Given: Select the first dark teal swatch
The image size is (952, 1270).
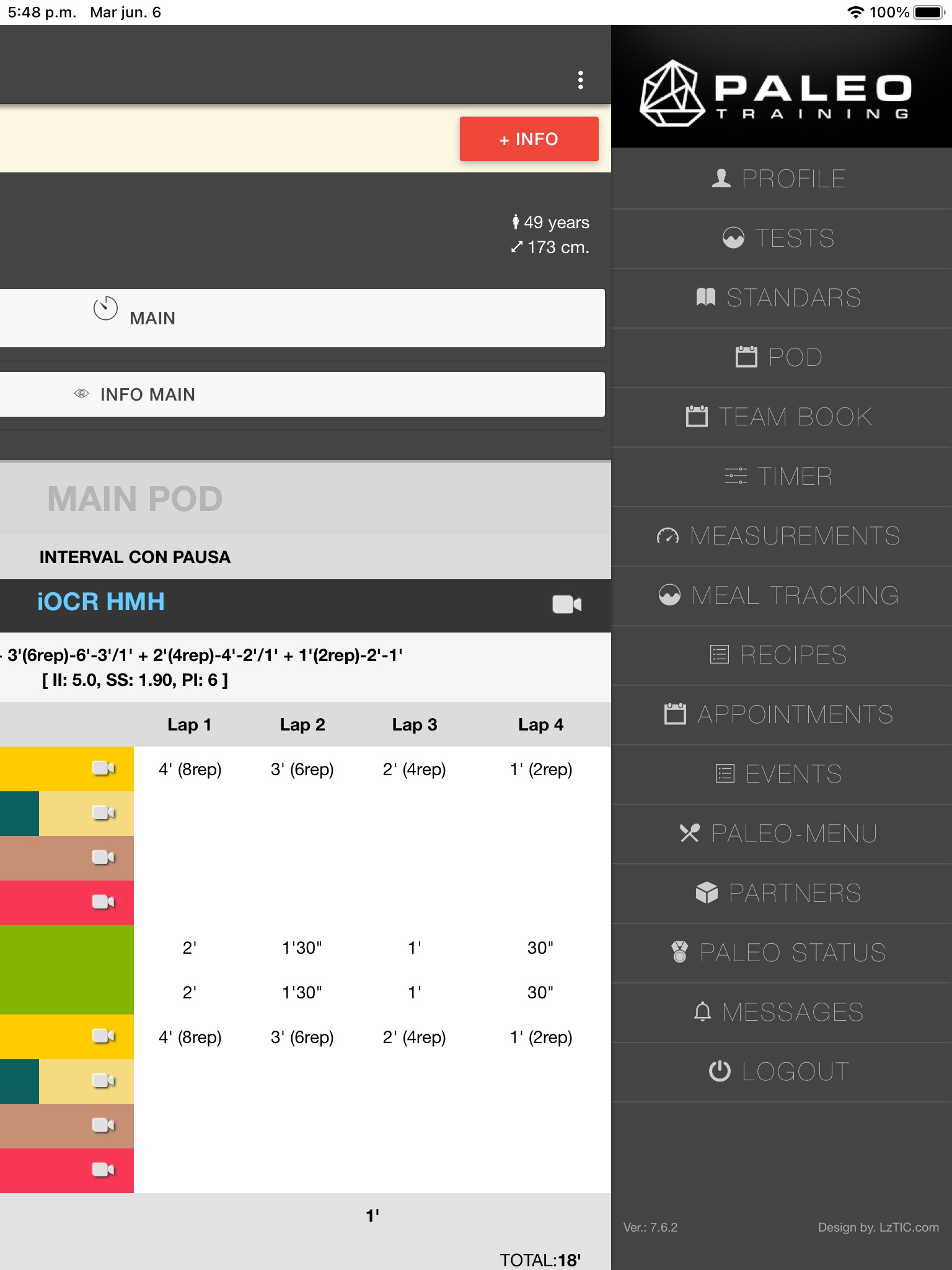Looking at the screenshot, I should tap(19, 814).
